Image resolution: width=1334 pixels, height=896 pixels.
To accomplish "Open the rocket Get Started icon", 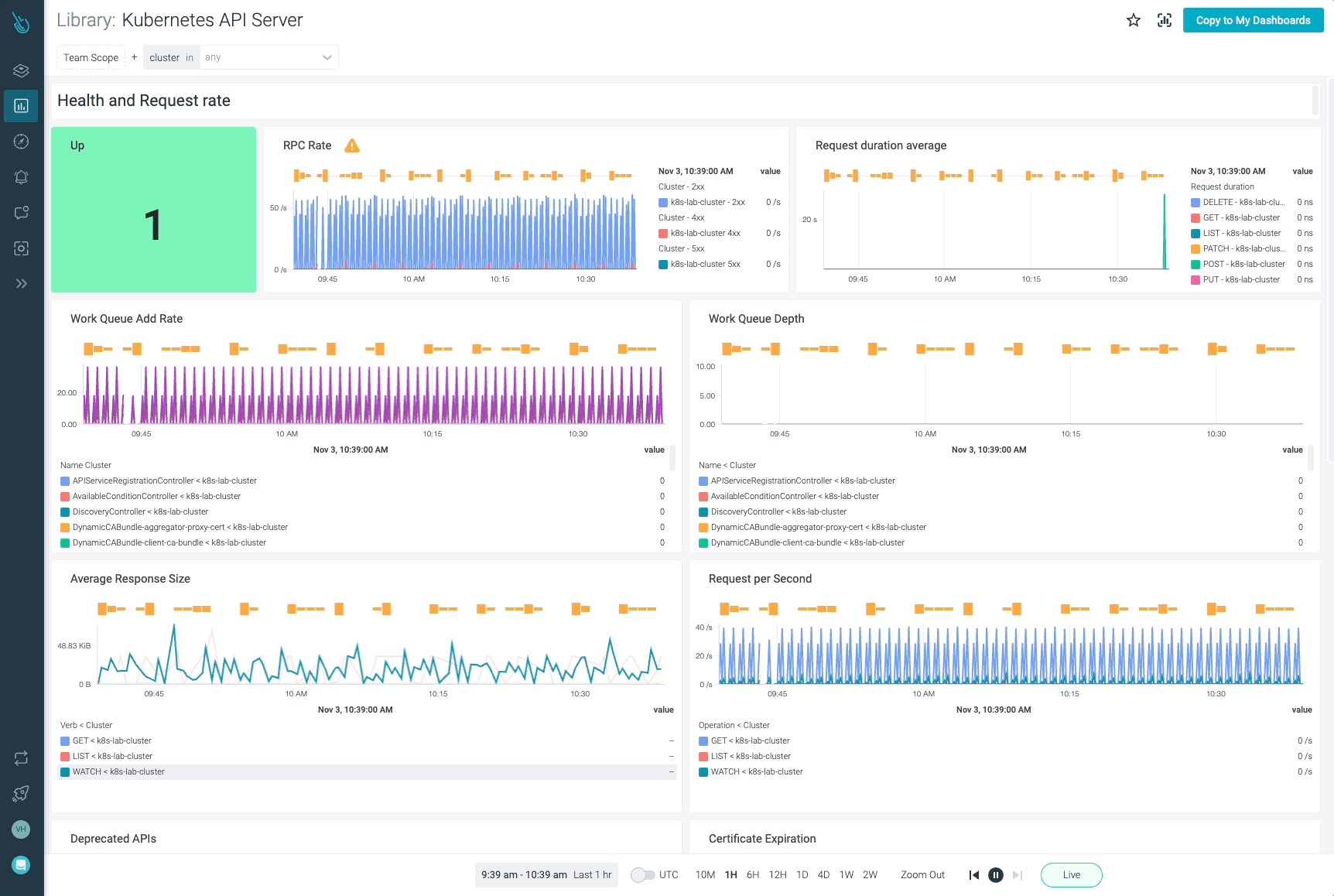I will (x=21, y=793).
